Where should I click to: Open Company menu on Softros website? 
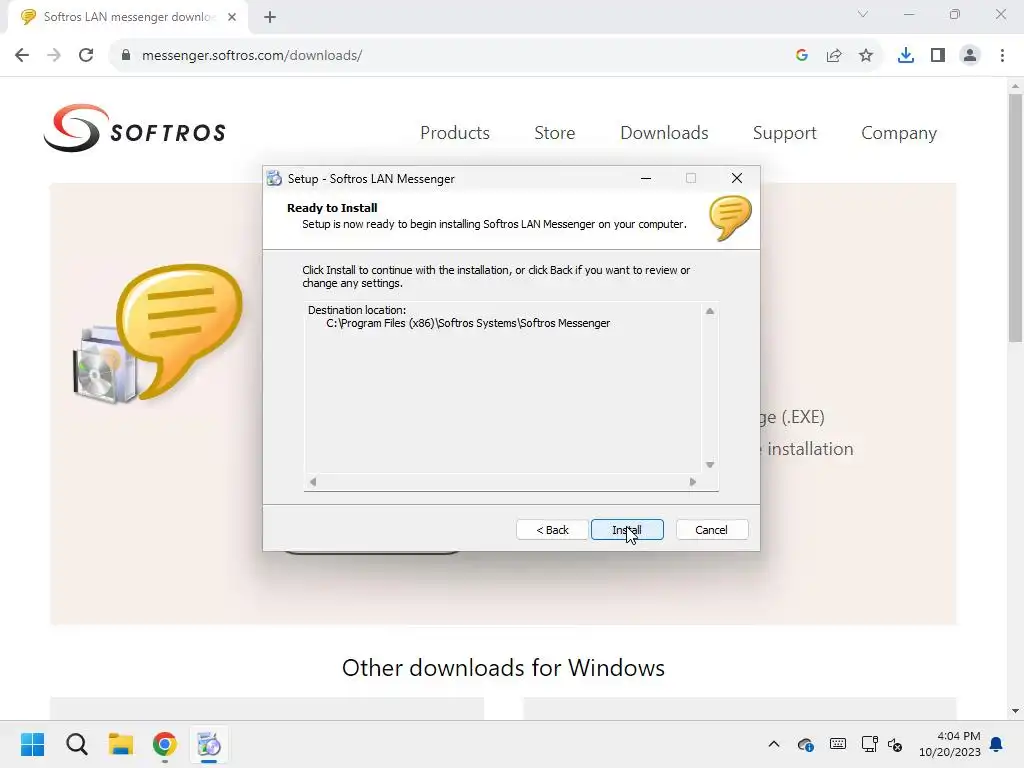point(899,133)
